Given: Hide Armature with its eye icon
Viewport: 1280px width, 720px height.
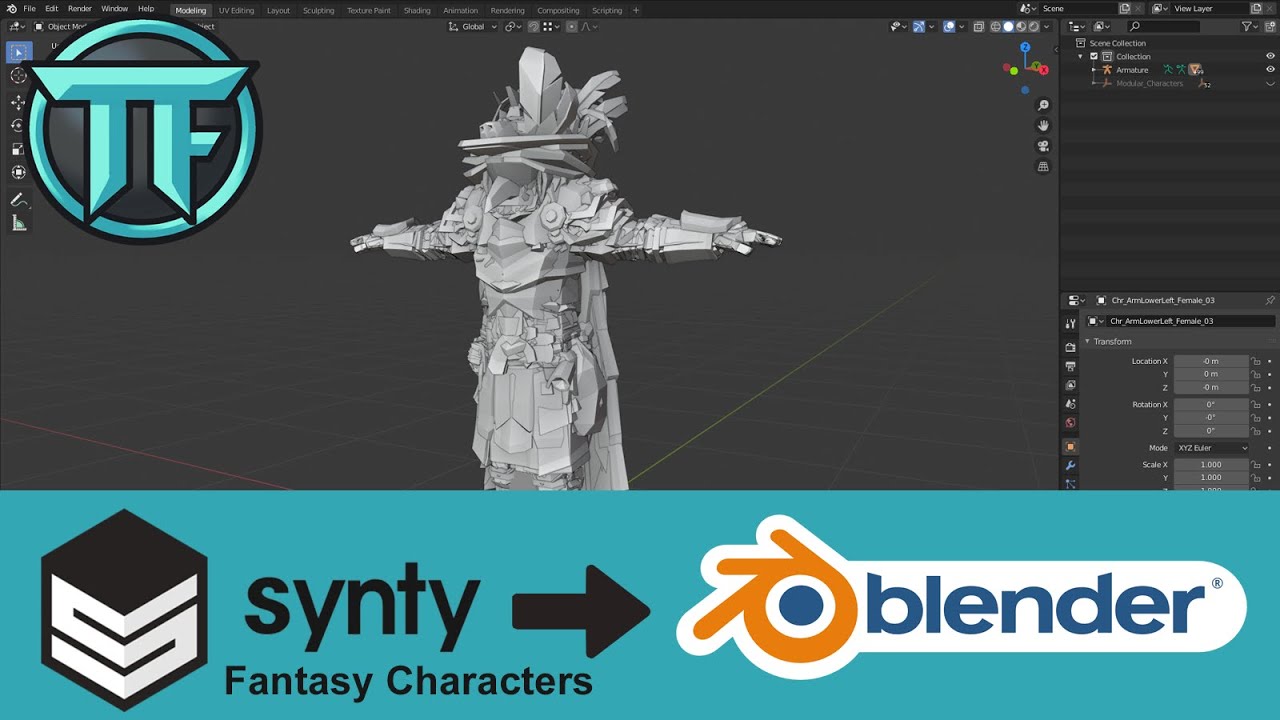Looking at the screenshot, I should [x=1270, y=69].
